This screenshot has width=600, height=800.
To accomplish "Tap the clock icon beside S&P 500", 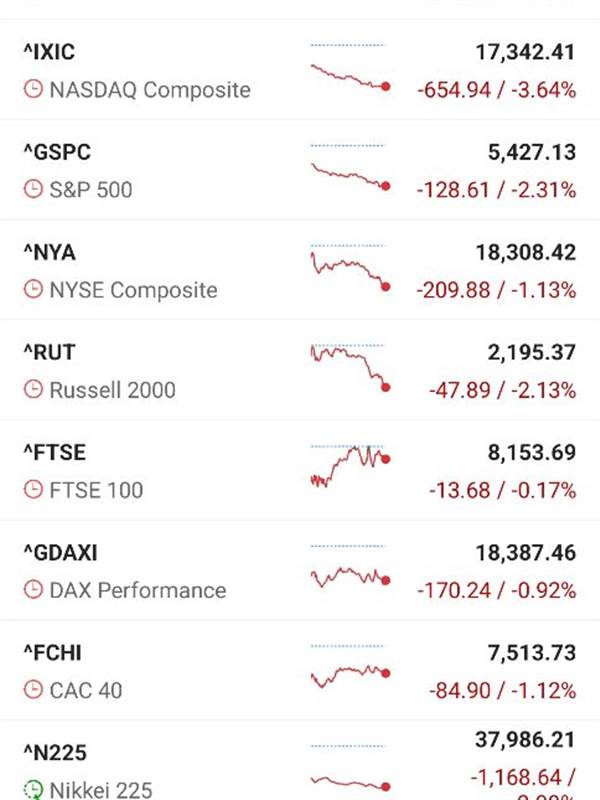I will 33,189.
